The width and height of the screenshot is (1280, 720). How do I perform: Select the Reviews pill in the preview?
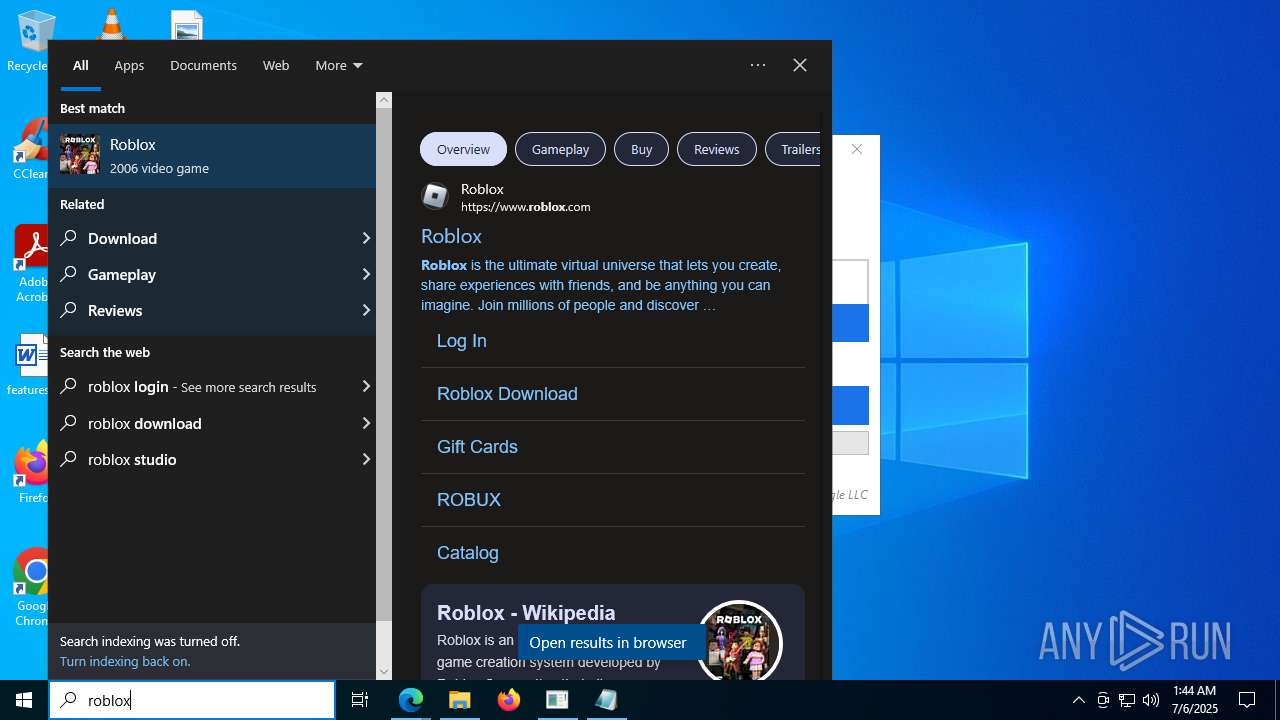(716, 149)
